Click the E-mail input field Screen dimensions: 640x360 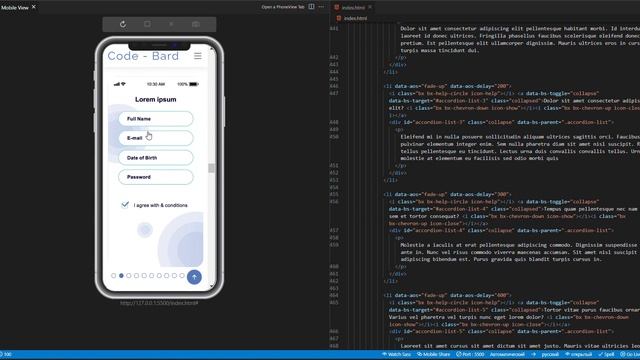coord(156,138)
